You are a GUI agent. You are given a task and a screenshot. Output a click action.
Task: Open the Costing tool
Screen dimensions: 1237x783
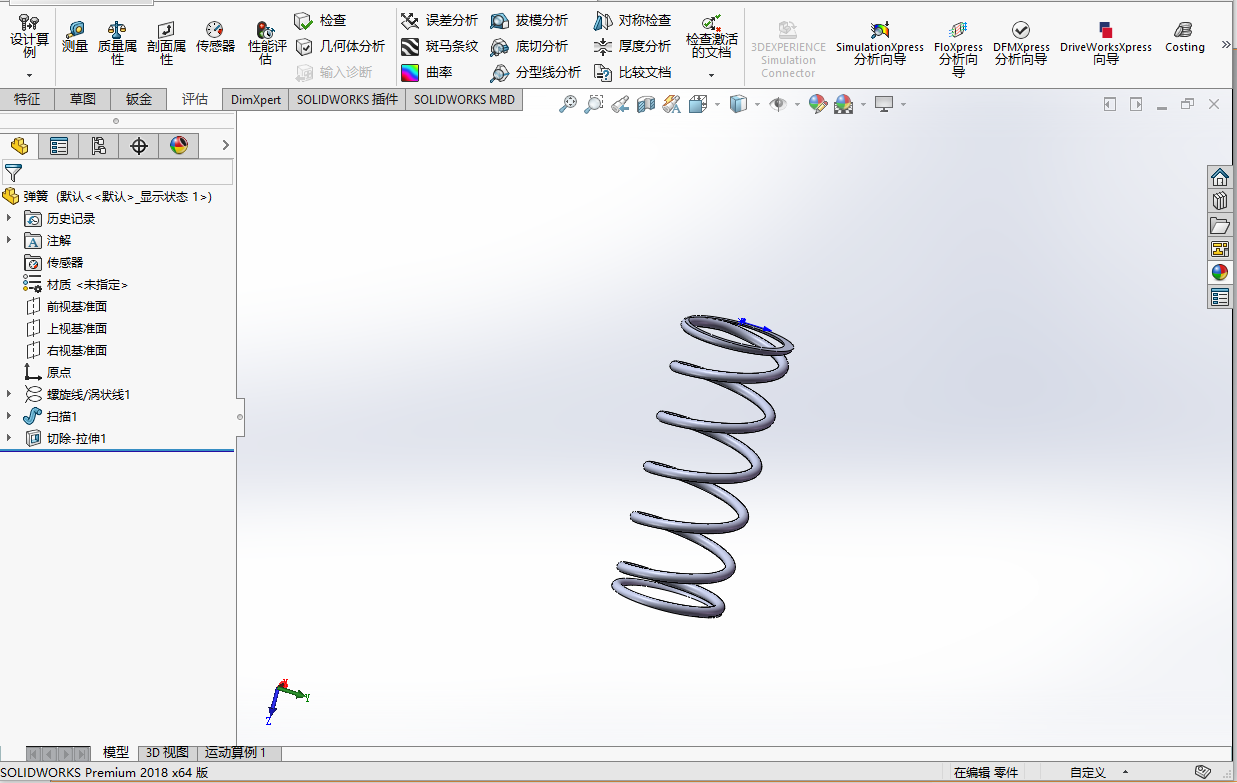1184,37
